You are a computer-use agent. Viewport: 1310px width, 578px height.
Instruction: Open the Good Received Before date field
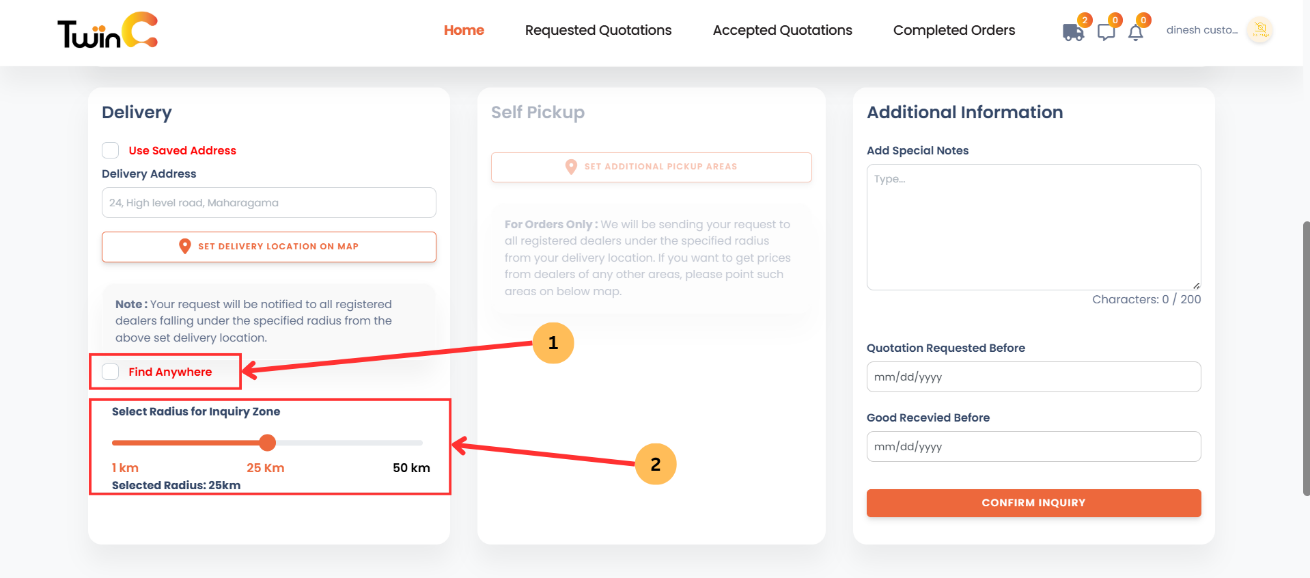pyautogui.click(x=1033, y=446)
